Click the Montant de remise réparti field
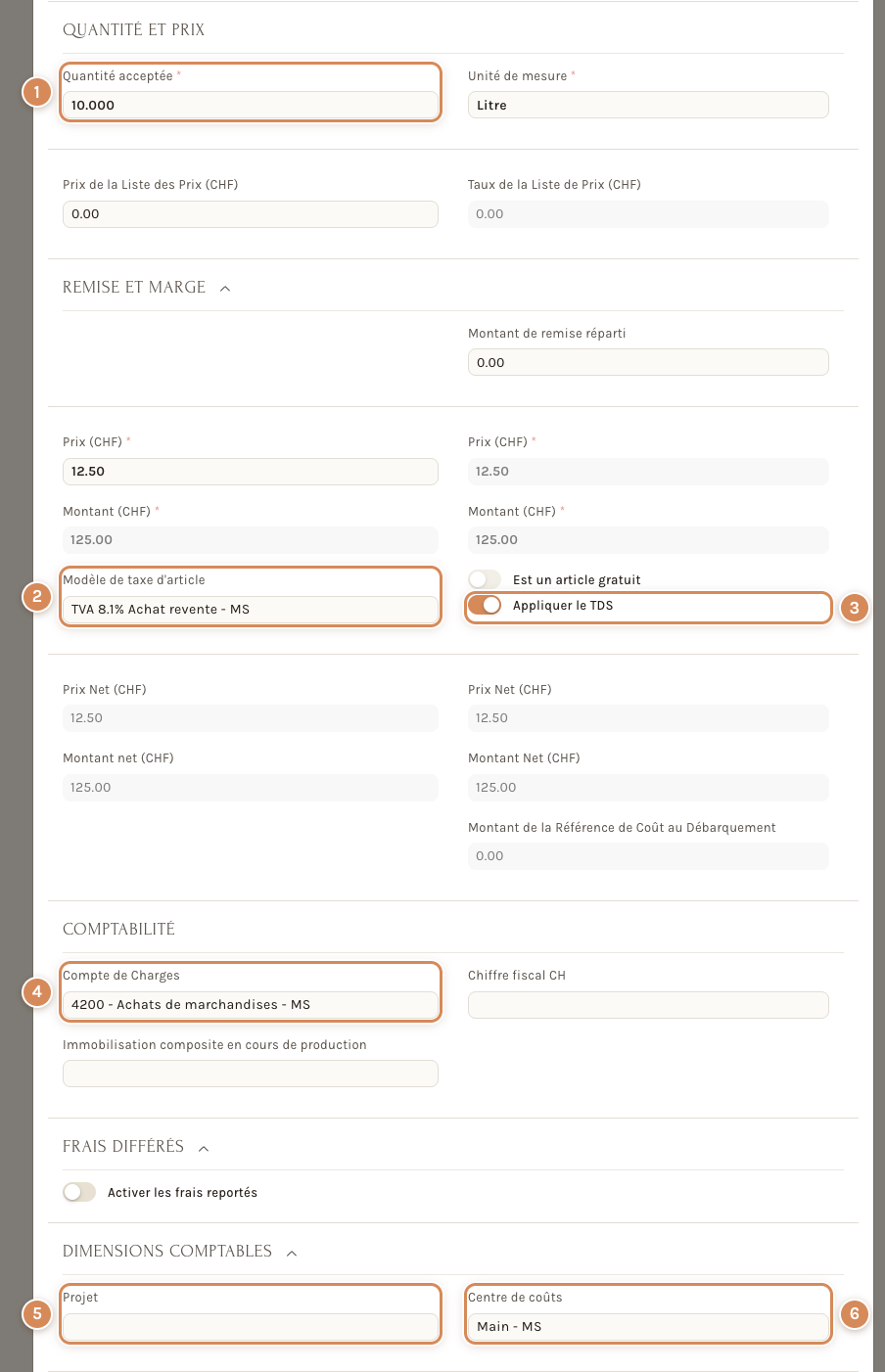The image size is (885, 1372). (648, 362)
